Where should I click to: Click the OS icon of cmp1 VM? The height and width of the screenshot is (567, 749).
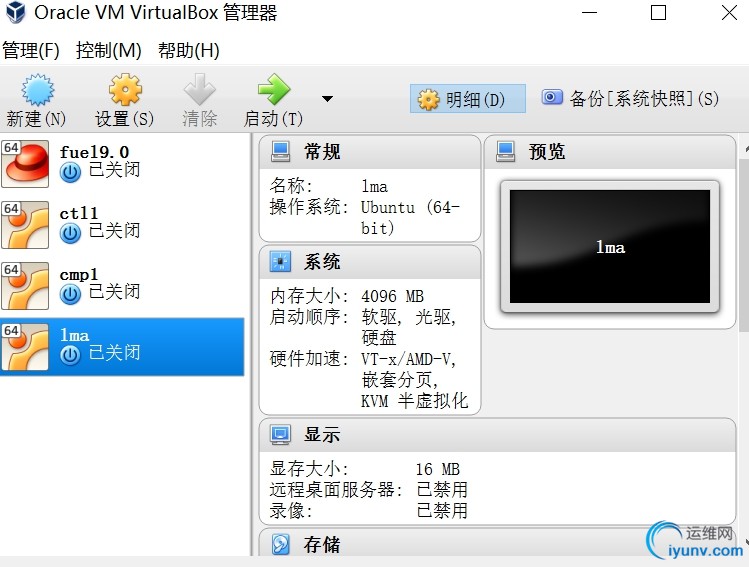coord(25,286)
